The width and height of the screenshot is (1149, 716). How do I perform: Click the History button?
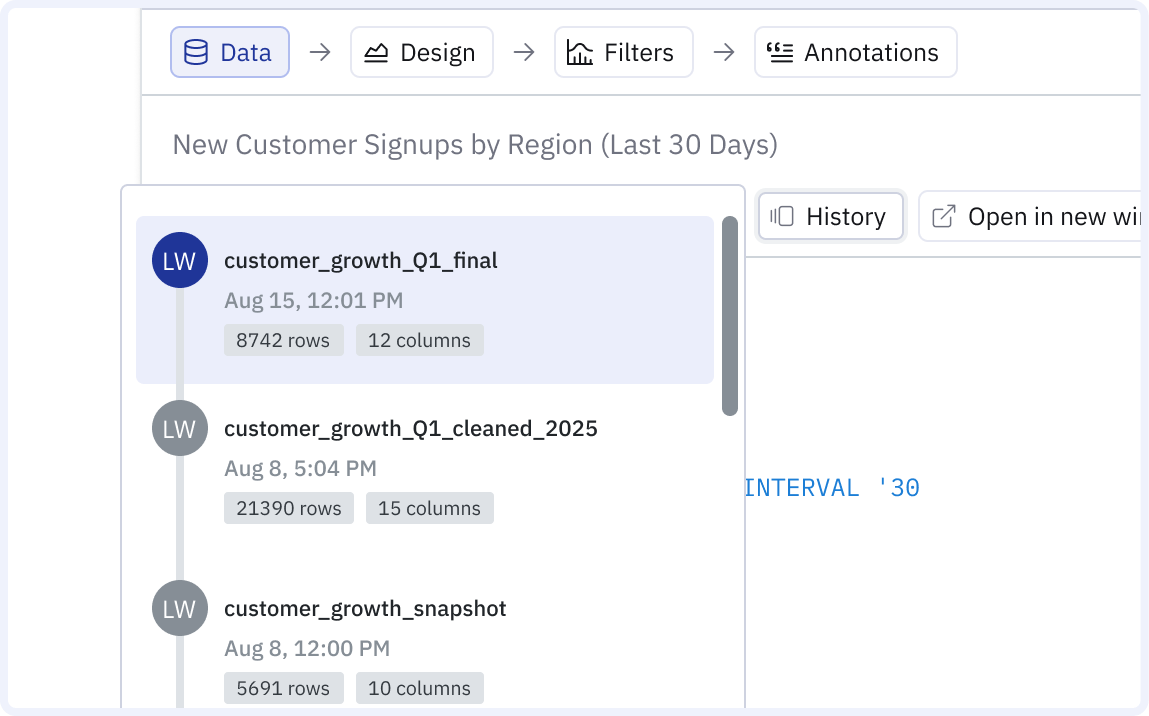click(831, 216)
